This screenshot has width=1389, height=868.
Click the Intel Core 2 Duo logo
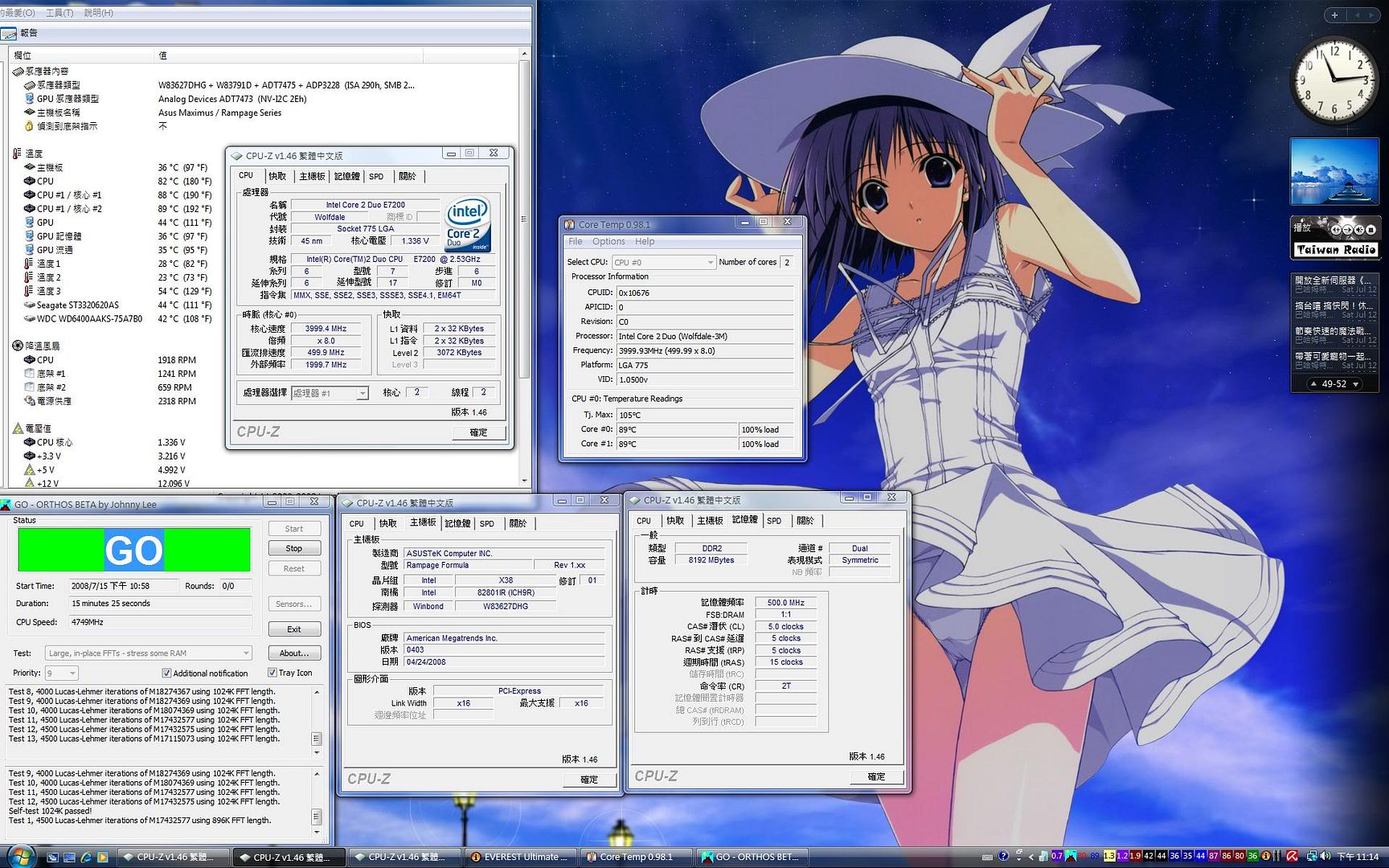tap(468, 224)
